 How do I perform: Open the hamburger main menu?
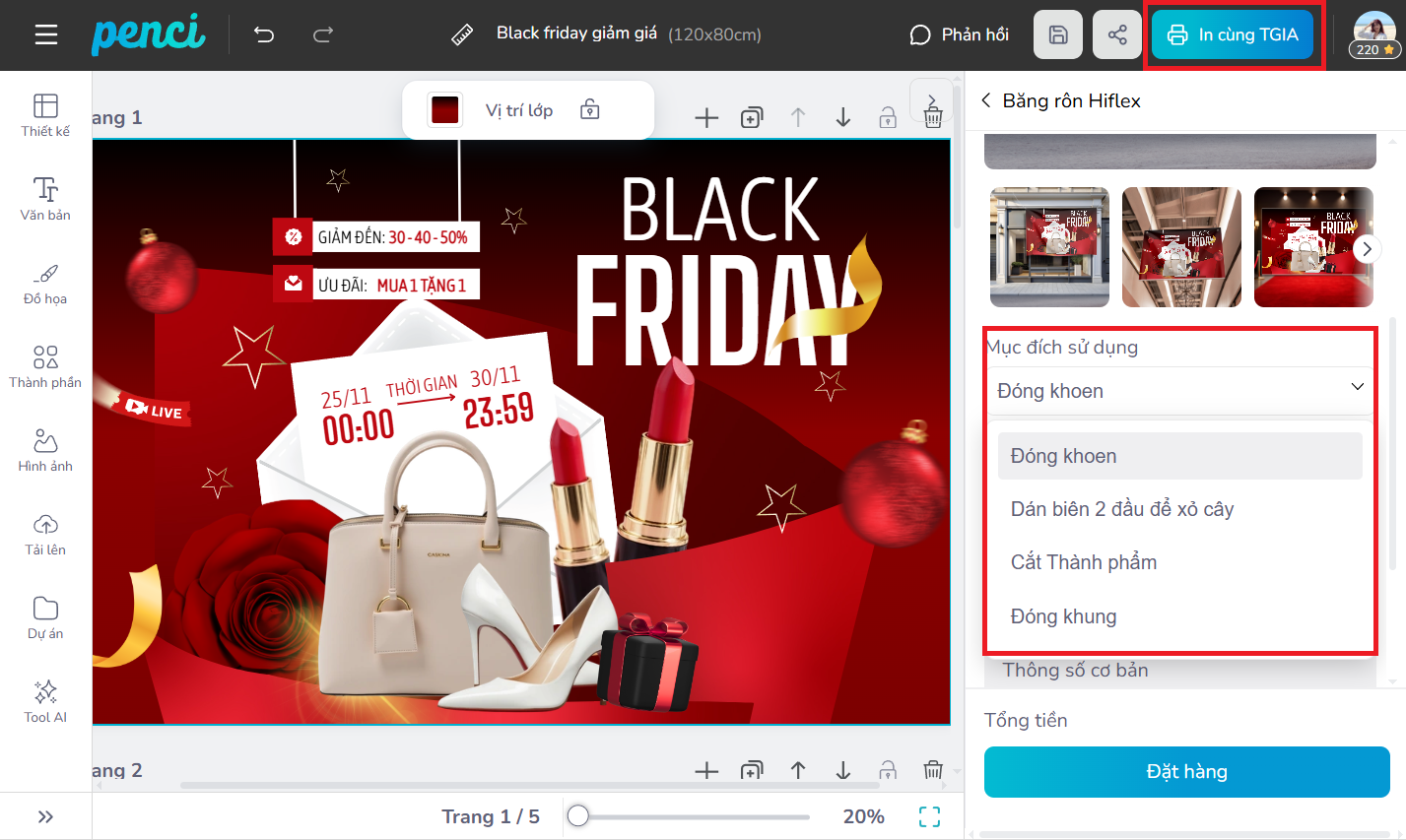[x=45, y=35]
